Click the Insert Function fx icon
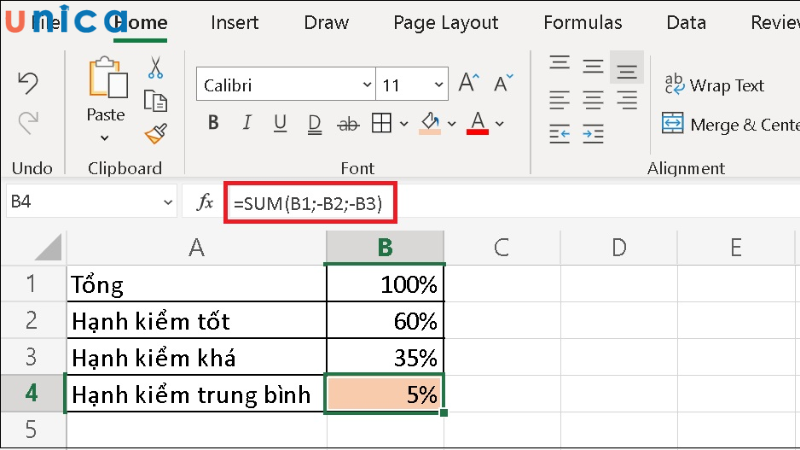 point(204,203)
